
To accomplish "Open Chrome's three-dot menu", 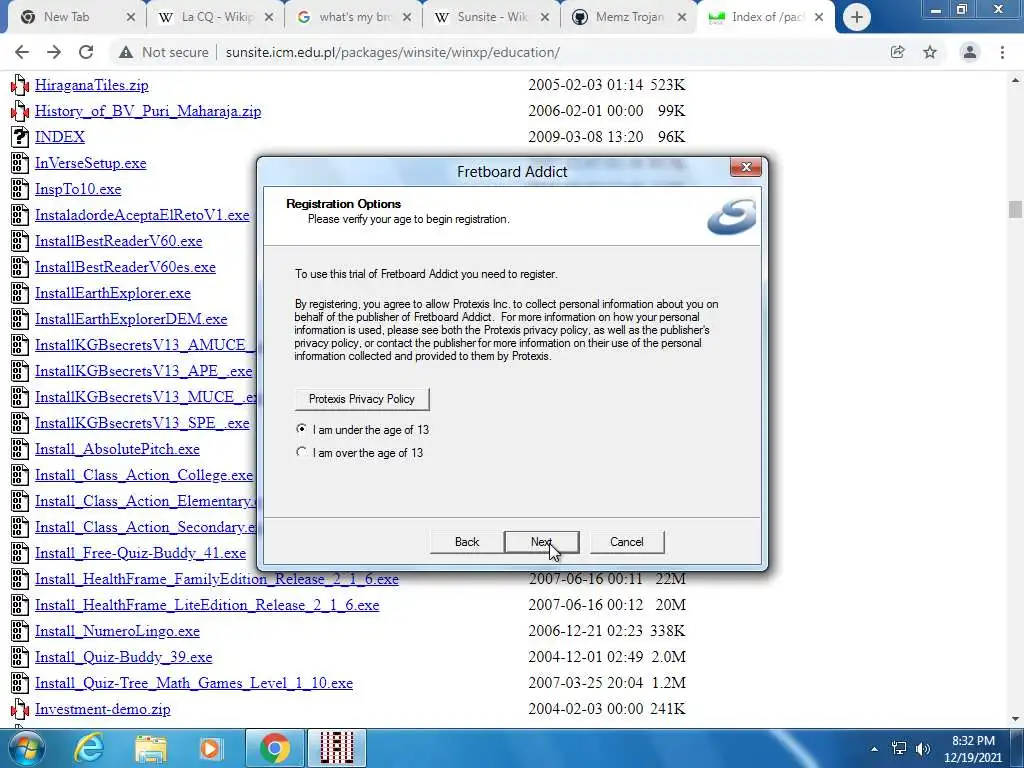I will click(x=1002, y=52).
